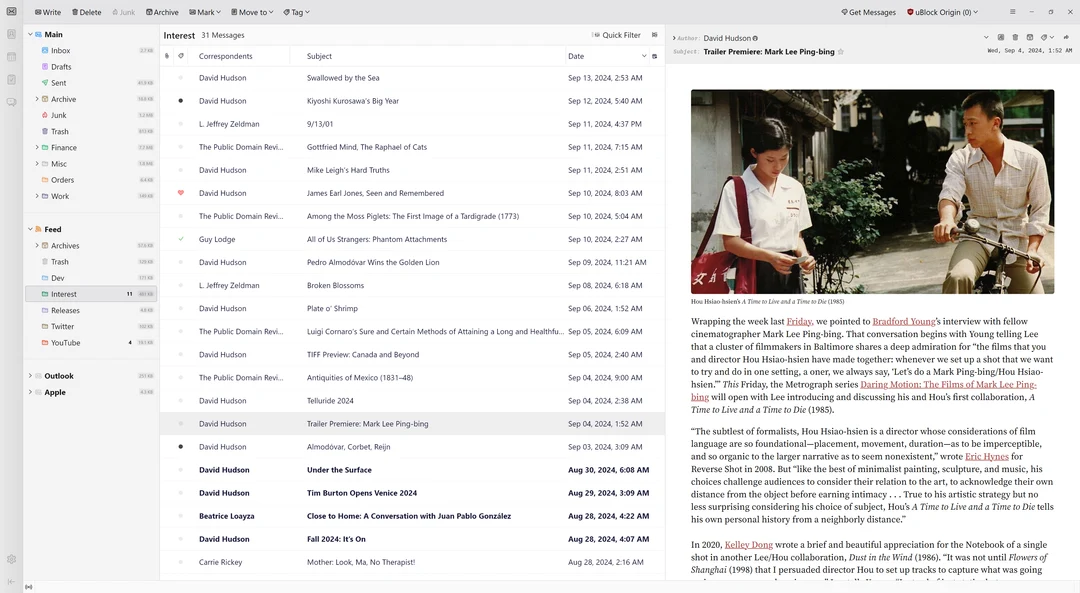Image resolution: width=1080 pixels, height=593 pixels.
Task: Switch to the Calendar space icon
Action: pos(11,57)
